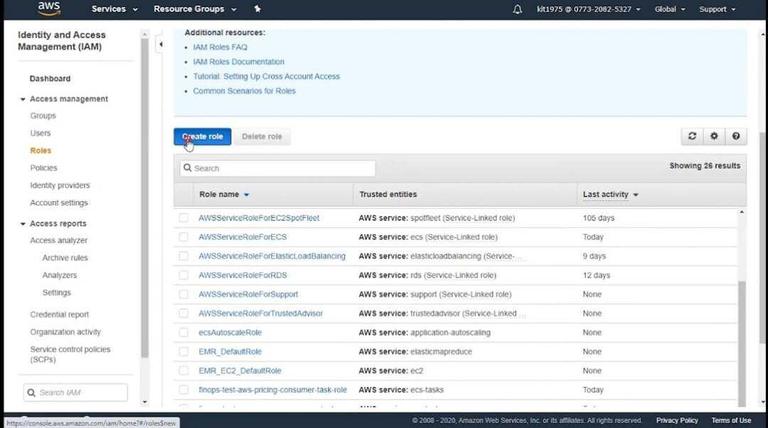The height and width of the screenshot is (428, 768).
Task: Open table settings gear icon
Action: (714, 136)
